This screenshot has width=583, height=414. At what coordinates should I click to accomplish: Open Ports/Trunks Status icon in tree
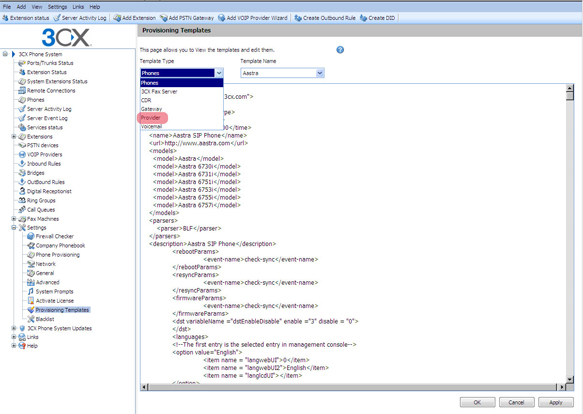tap(22, 63)
